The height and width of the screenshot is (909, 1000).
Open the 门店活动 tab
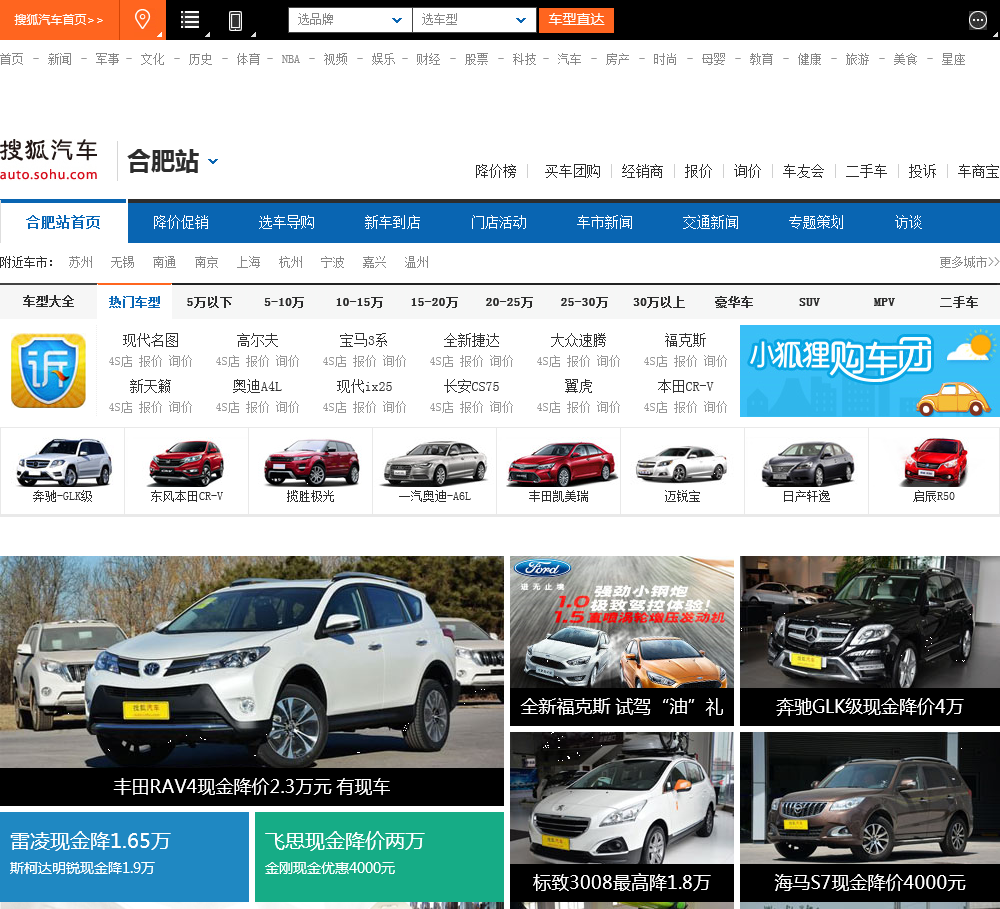(x=499, y=222)
